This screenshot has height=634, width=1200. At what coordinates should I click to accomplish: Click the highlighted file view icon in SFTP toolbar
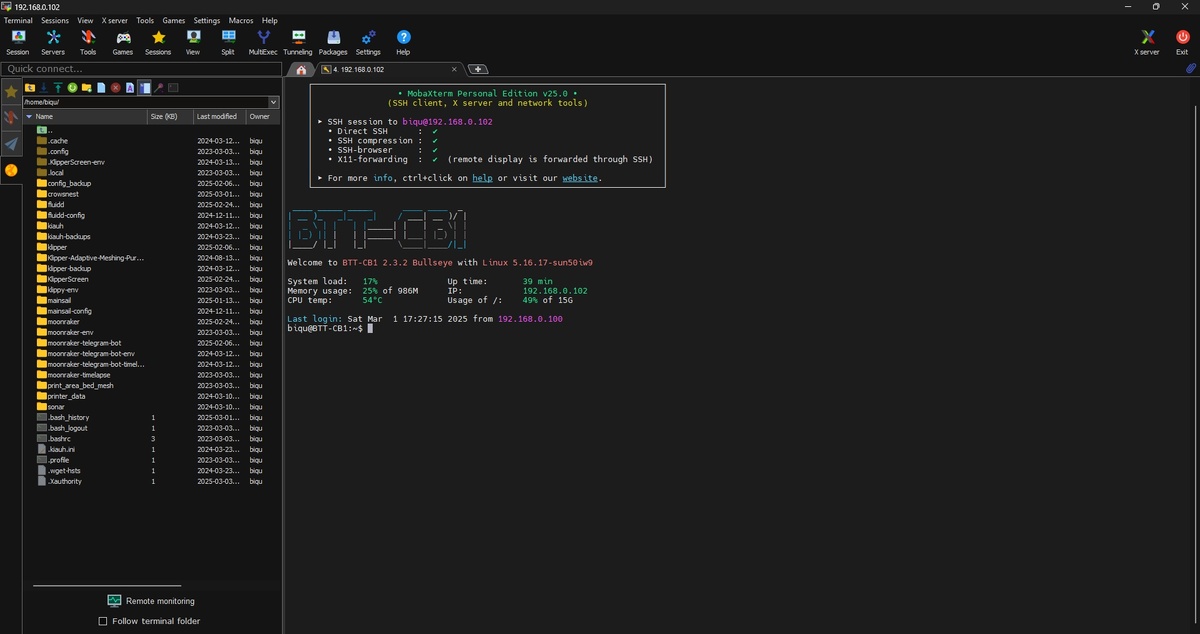(144, 88)
